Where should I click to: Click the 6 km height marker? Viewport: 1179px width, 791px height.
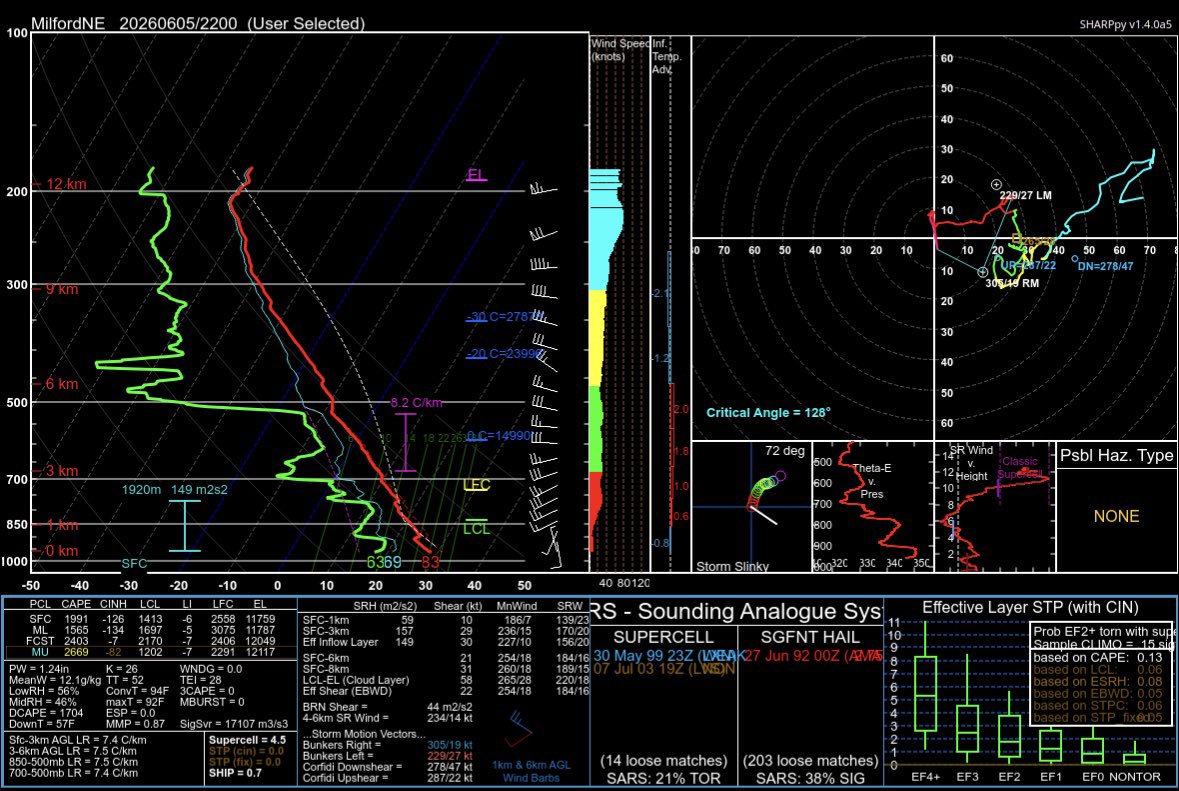click(60, 384)
